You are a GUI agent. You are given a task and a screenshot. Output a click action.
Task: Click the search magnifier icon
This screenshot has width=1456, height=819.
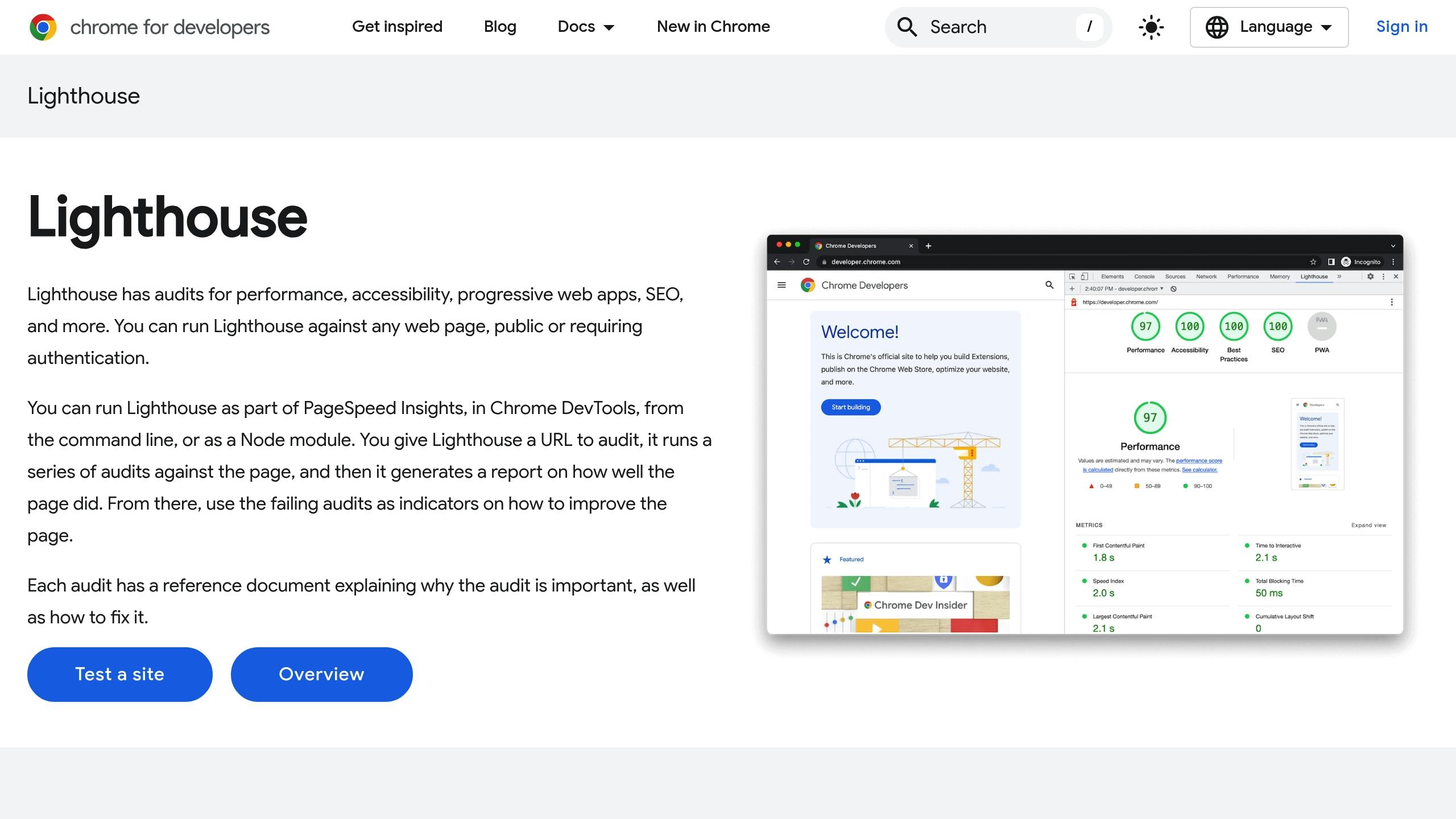pyautogui.click(x=907, y=27)
